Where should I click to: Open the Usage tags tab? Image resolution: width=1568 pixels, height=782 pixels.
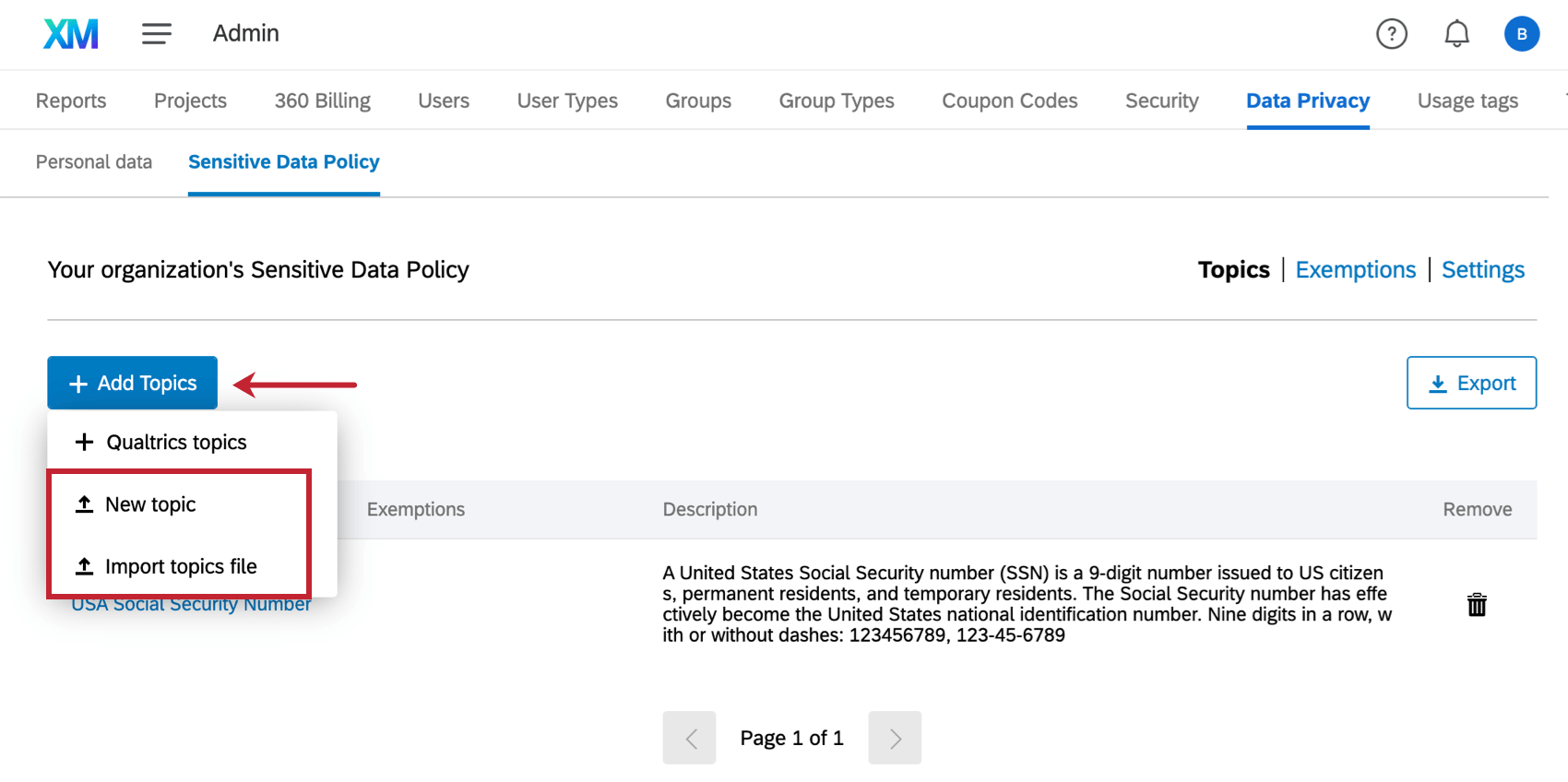tap(1467, 101)
